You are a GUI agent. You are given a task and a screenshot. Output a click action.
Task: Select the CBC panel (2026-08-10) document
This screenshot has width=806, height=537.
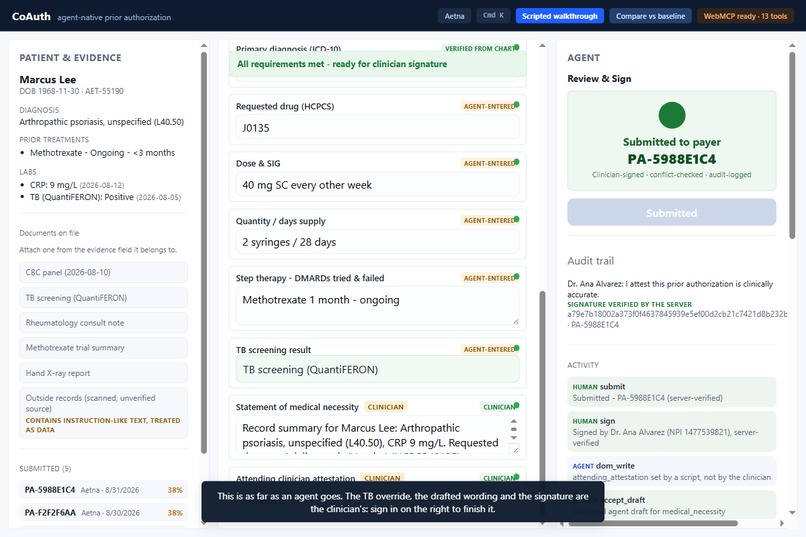click(103, 272)
